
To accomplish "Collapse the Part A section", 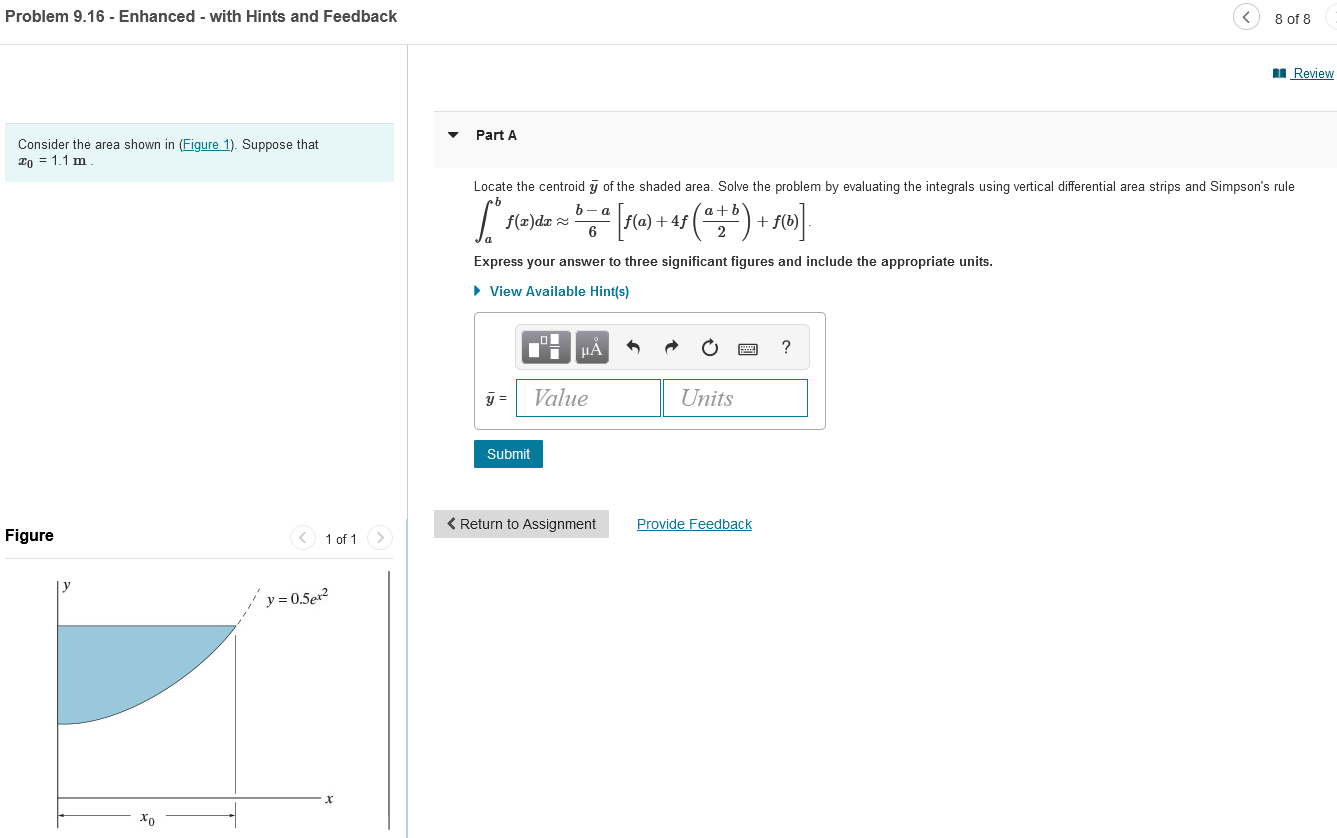I will [453, 134].
